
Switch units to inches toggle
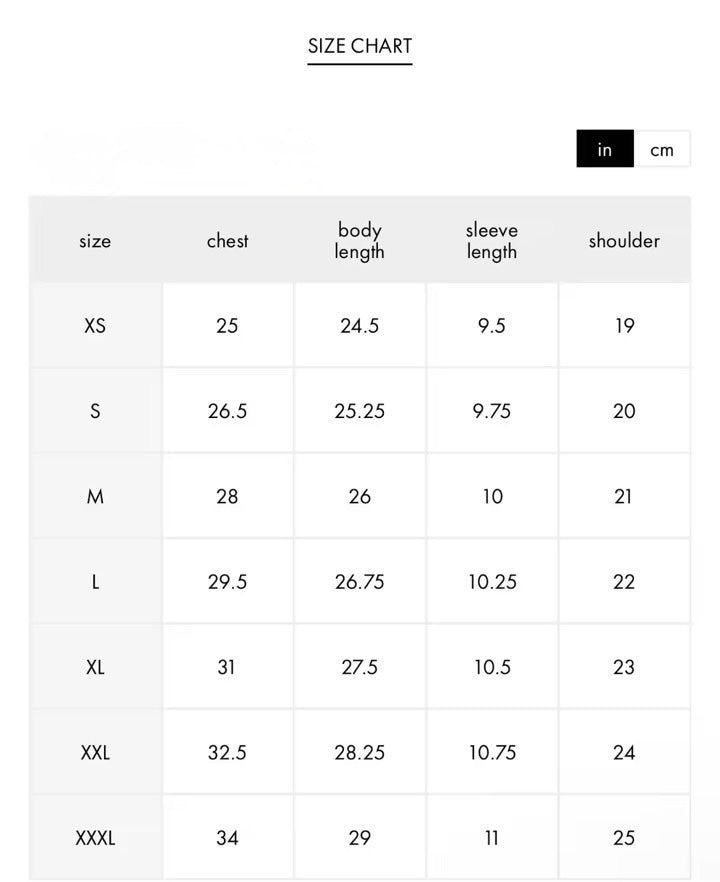point(604,150)
